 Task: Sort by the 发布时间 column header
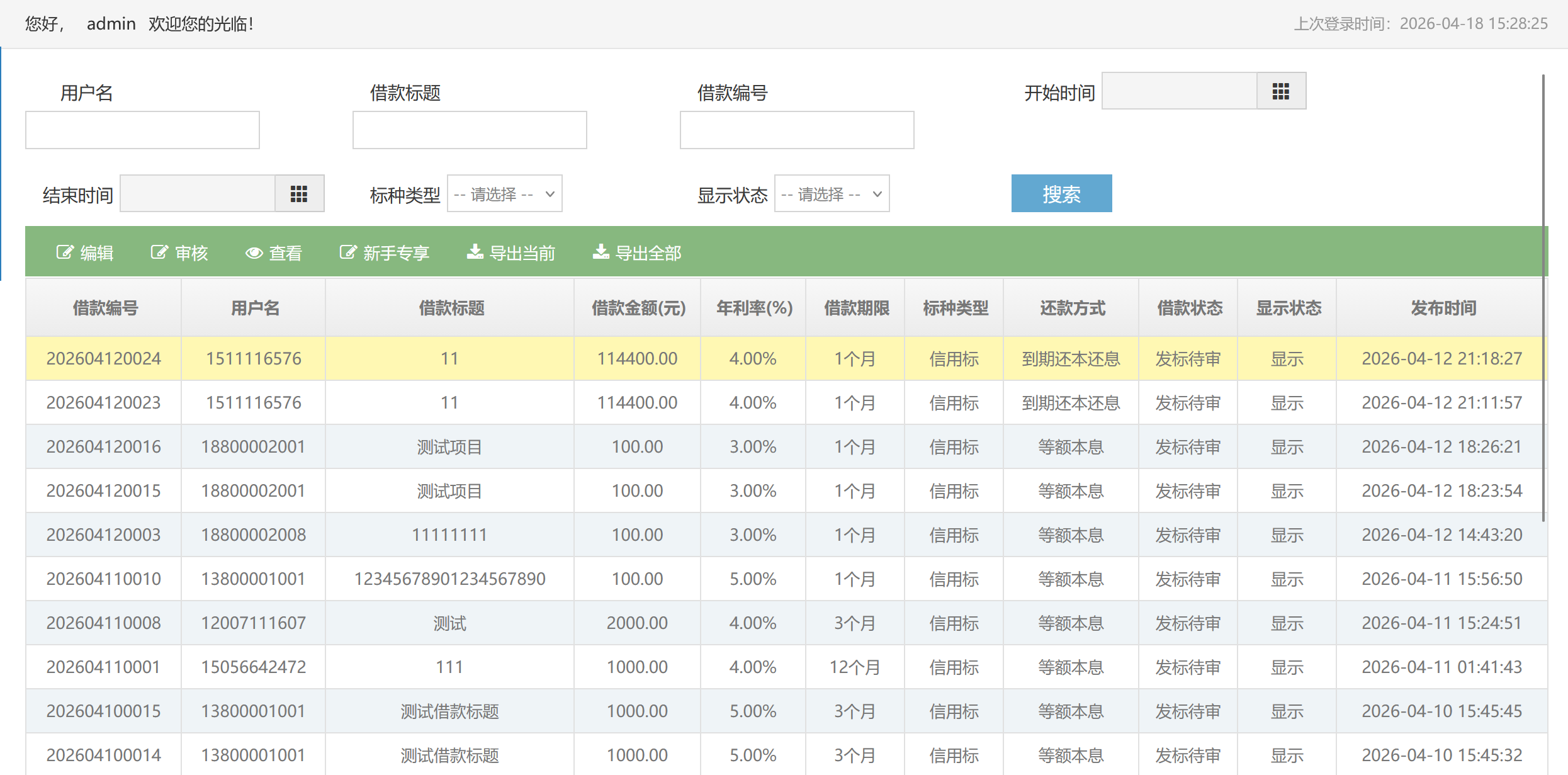1443,308
